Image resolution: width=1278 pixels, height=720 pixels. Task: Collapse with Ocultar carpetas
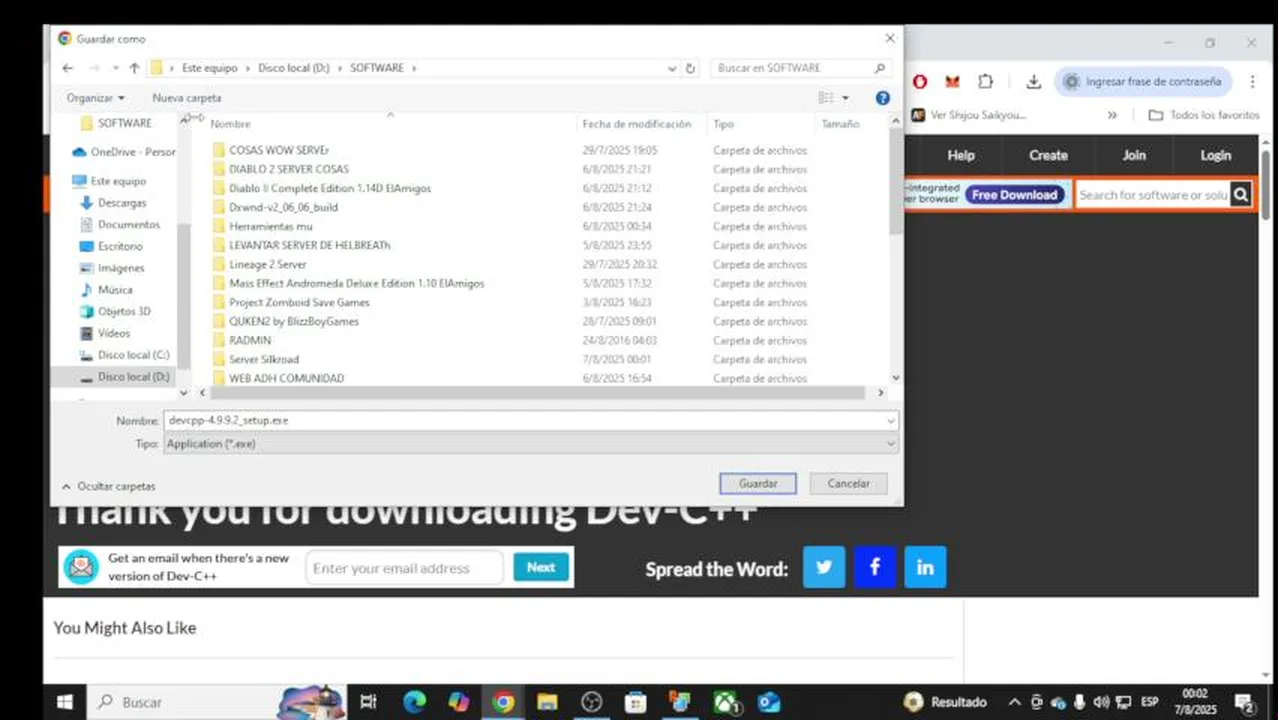108,486
